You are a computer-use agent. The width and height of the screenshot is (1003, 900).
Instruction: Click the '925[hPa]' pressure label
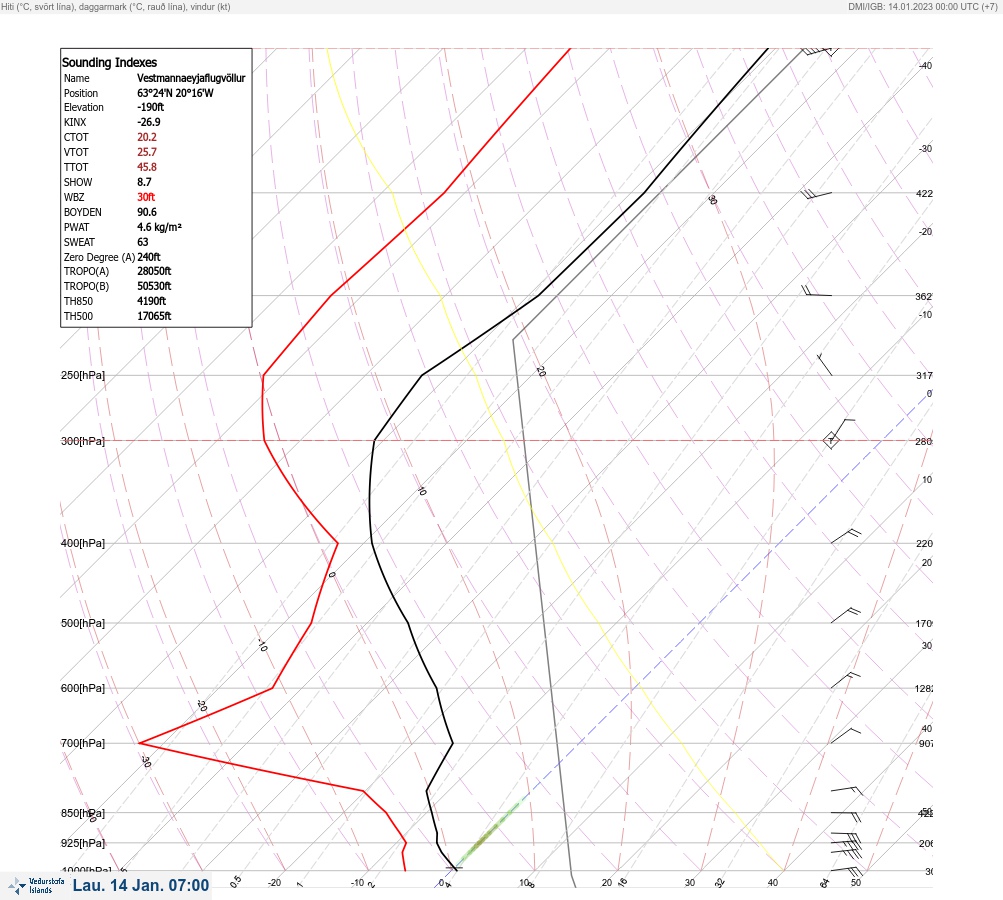pyautogui.click(x=83, y=843)
